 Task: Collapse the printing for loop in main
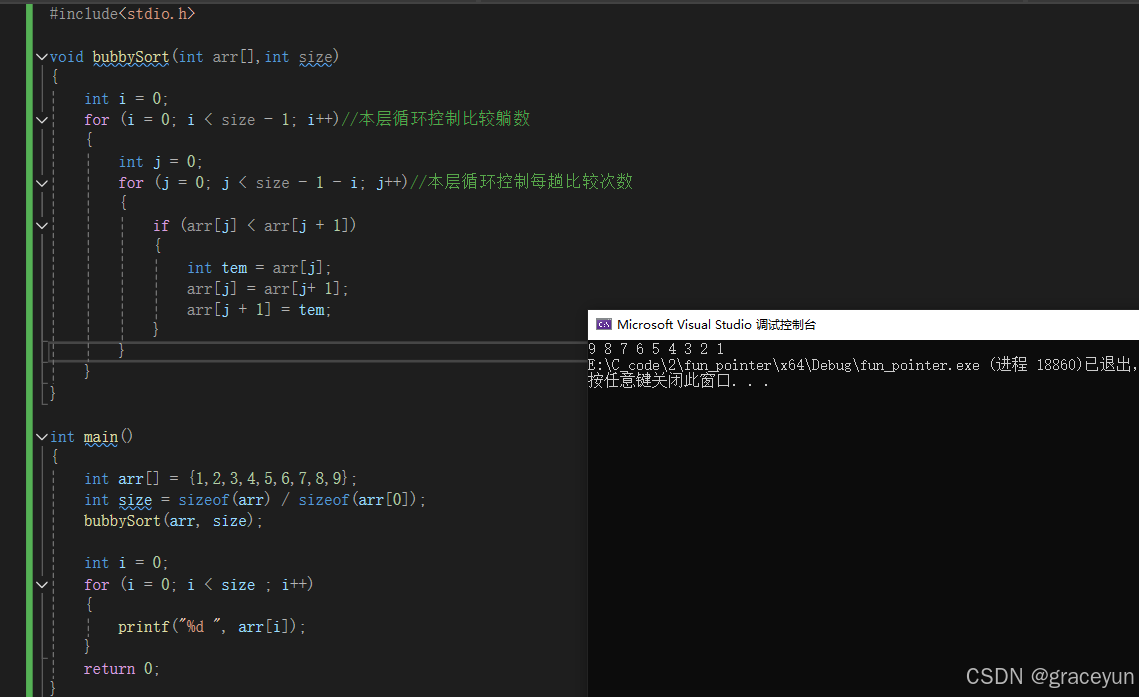(41, 584)
